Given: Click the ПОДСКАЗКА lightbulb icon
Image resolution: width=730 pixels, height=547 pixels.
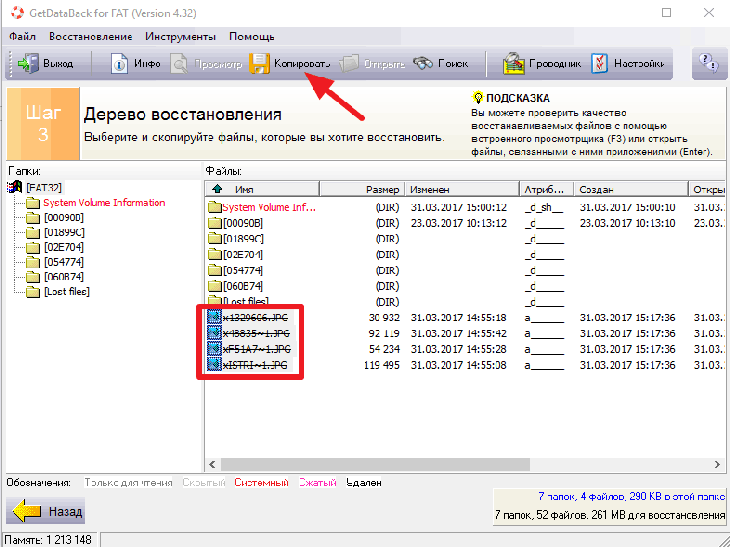Looking at the screenshot, I should click(478, 97).
